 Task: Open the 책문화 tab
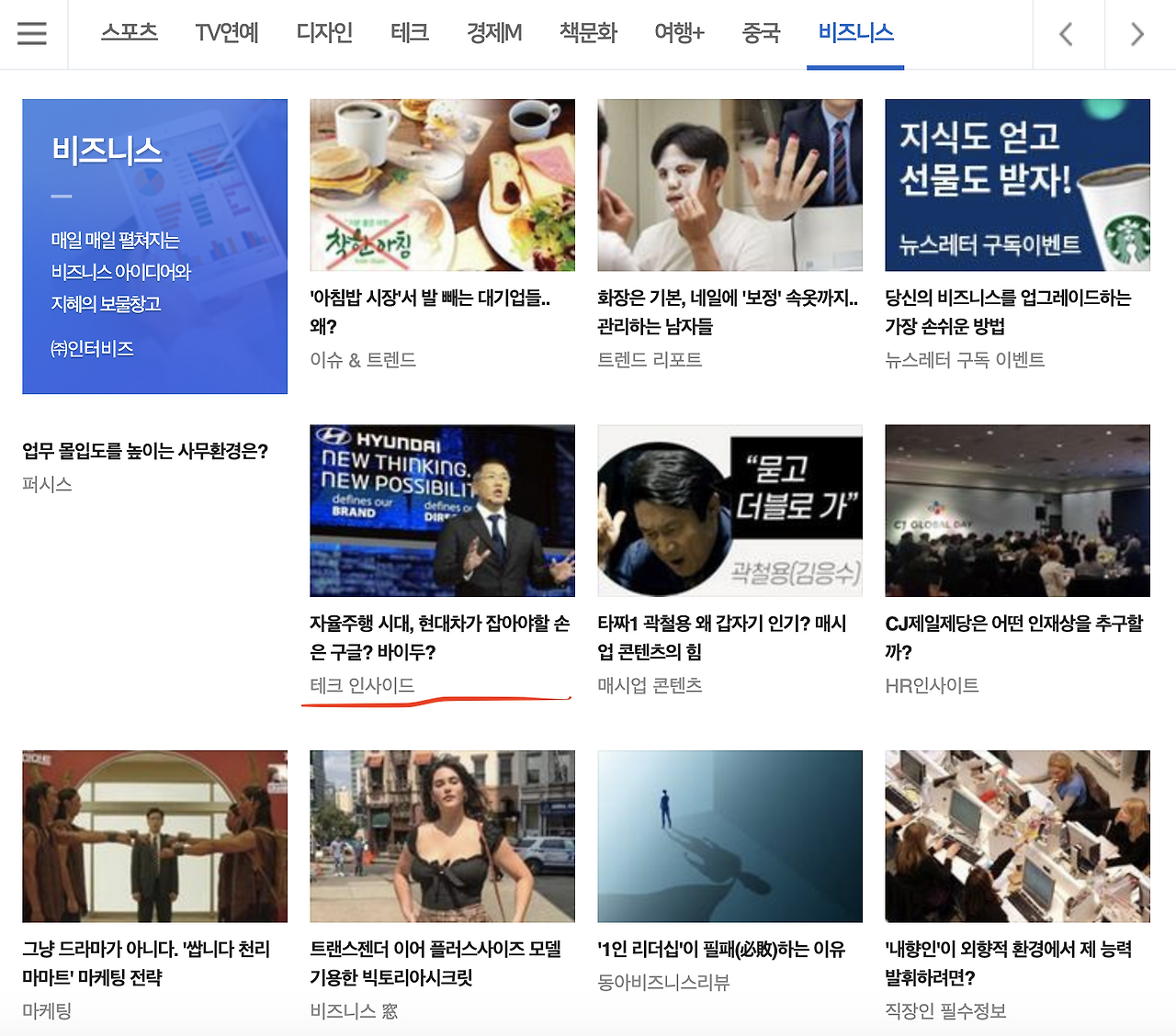pos(587,32)
